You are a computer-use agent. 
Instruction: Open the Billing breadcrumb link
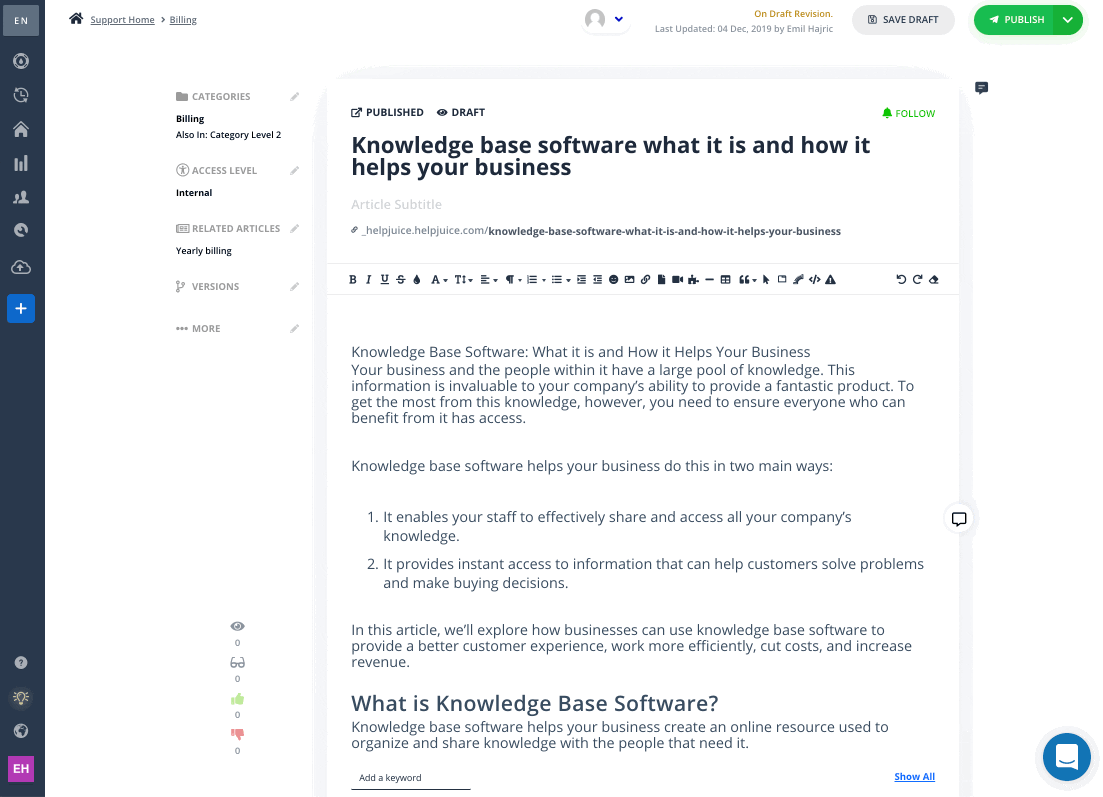[183, 20]
